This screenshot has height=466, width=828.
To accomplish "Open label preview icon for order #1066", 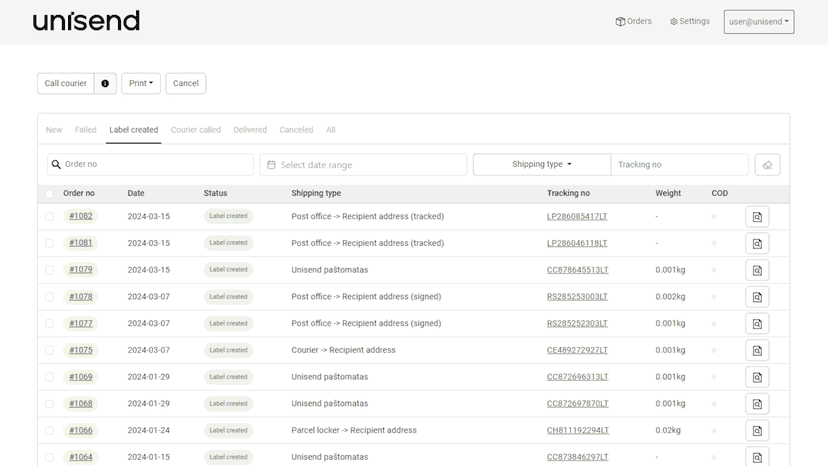I will pyautogui.click(x=757, y=431).
